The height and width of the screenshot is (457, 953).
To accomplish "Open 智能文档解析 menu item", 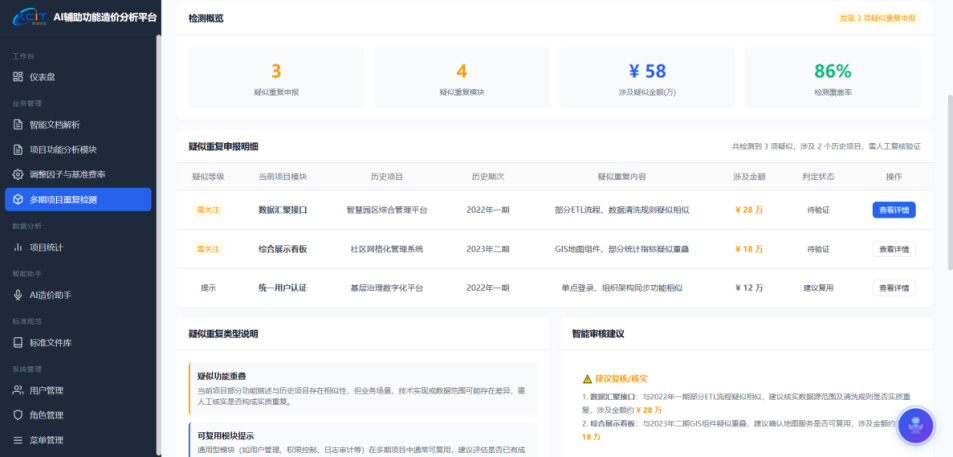I will [x=78, y=125].
